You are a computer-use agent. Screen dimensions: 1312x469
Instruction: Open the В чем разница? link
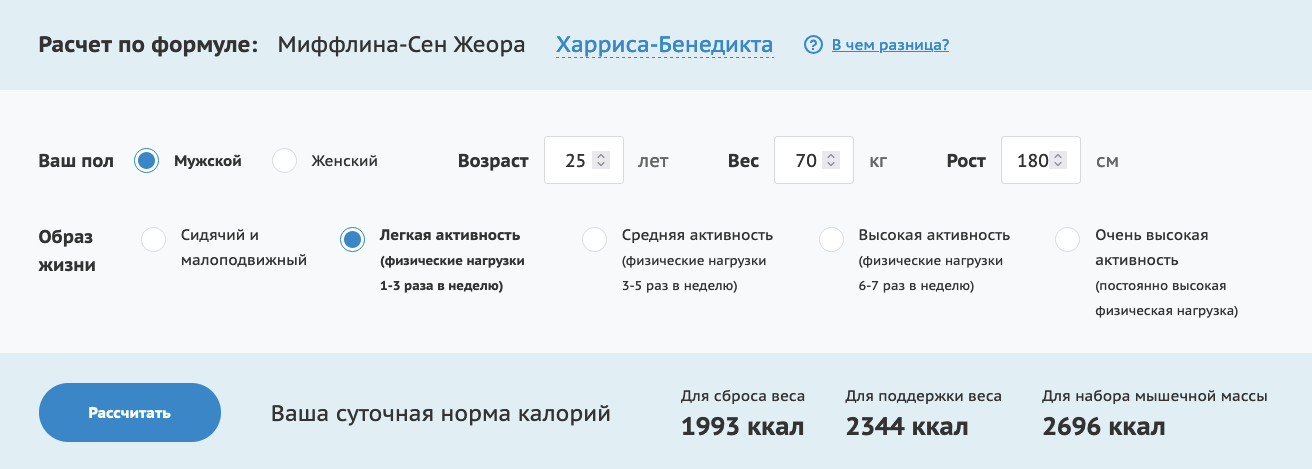click(890, 45)
